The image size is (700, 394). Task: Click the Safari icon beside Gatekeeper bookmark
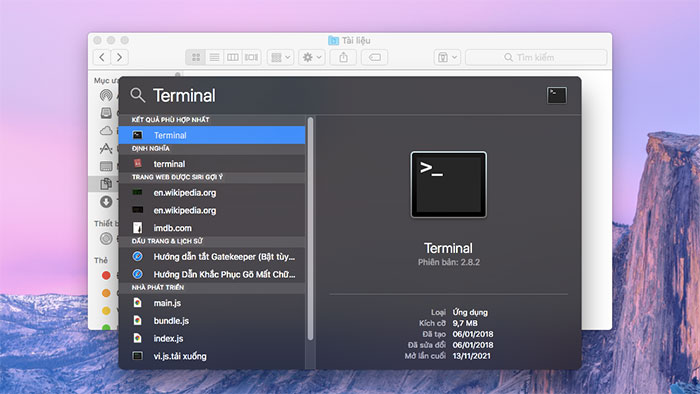(x=138, y=257)
